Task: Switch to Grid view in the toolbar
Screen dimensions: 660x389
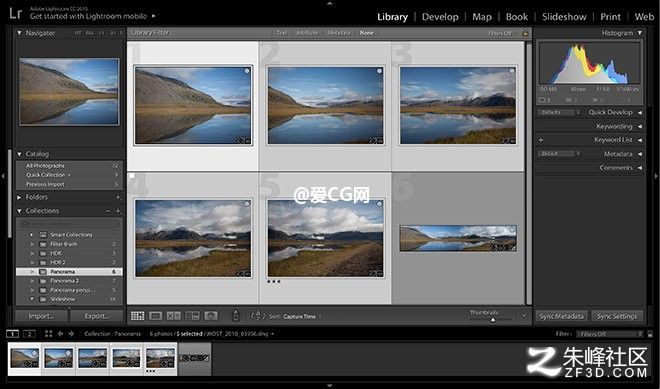Action: pos(138,315)
